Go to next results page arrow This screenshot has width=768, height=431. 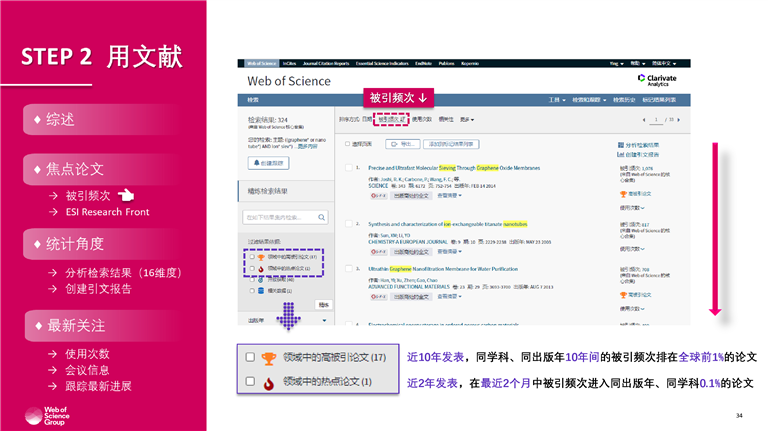tap(678, 120)
